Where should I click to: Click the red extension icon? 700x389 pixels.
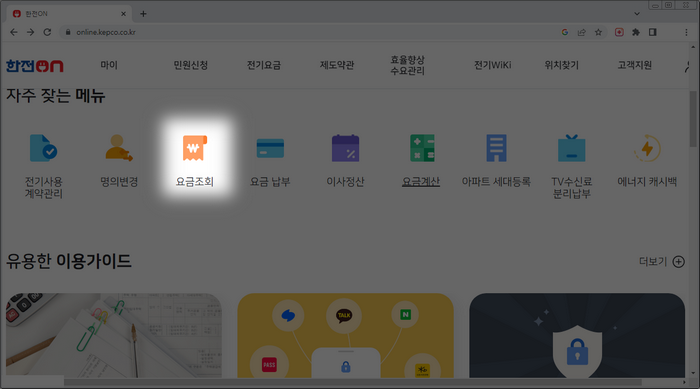click(x=619, y=32)
